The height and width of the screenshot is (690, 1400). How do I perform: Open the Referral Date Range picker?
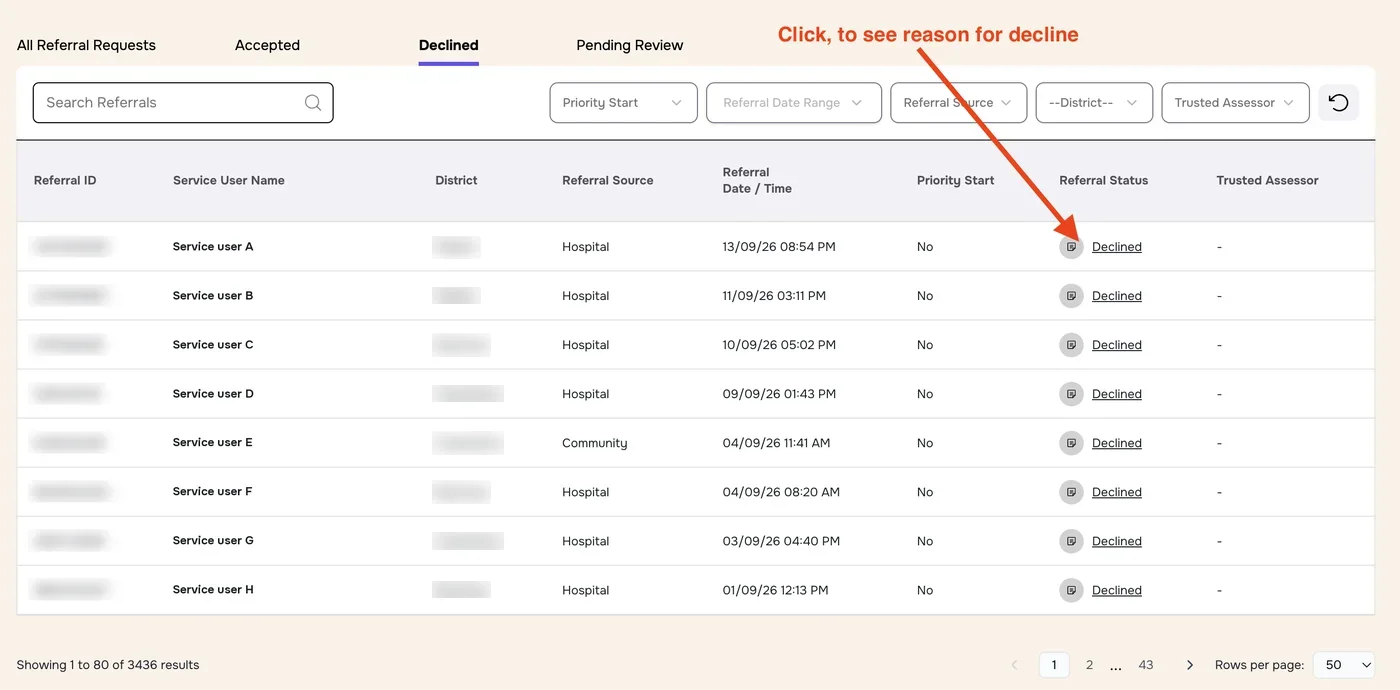pos(794,103)
